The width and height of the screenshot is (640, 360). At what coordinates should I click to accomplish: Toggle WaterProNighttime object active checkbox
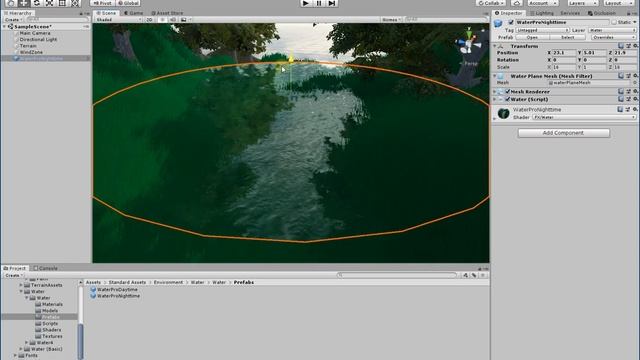[x=511, y=22]
